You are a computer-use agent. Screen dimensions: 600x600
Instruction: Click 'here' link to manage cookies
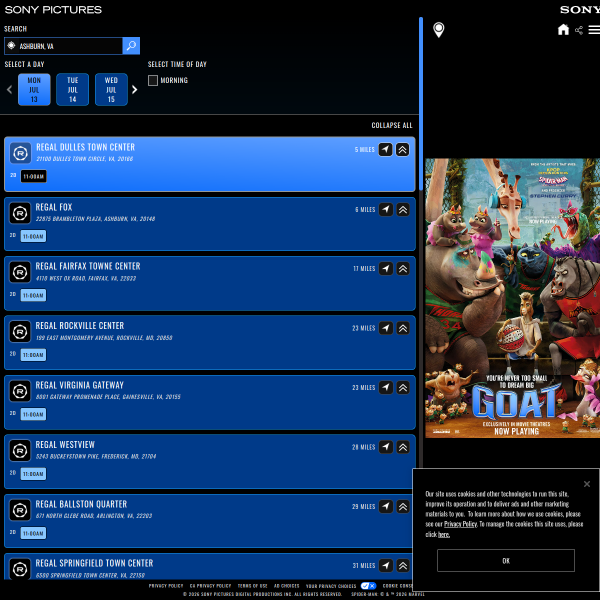coord(443,534)
